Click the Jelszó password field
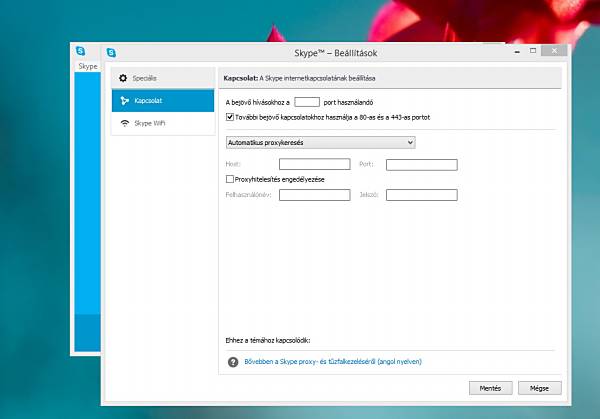This screenshot has width=600, height=419. click(422, 195)
